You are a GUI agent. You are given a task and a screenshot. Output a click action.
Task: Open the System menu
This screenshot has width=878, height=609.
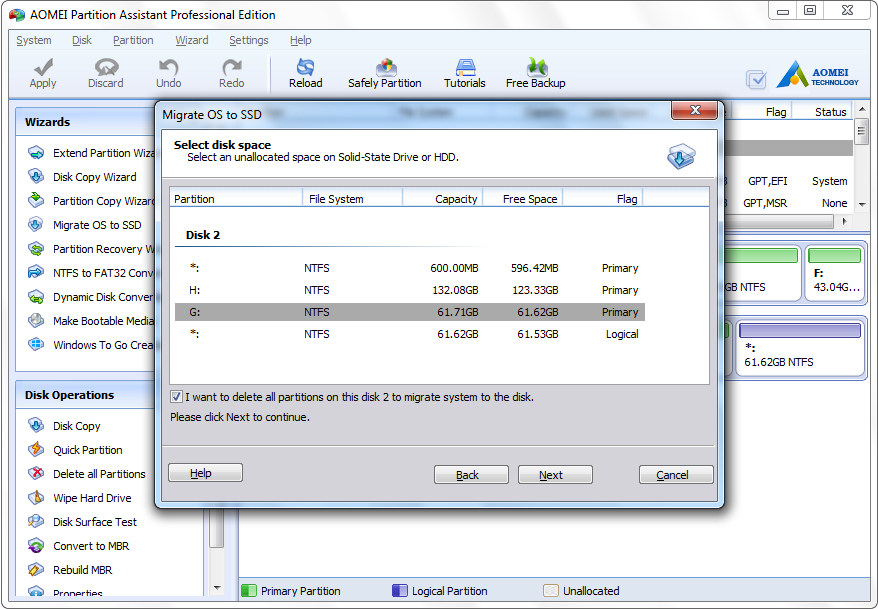(34, 40)
